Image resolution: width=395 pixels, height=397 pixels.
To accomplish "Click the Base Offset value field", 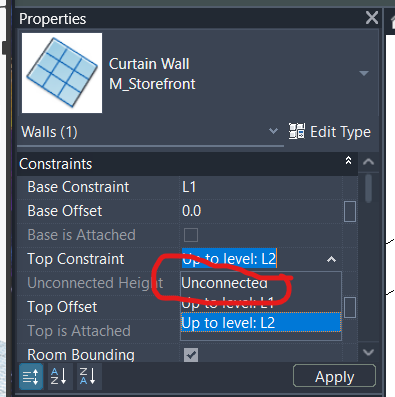I will 261,211.
